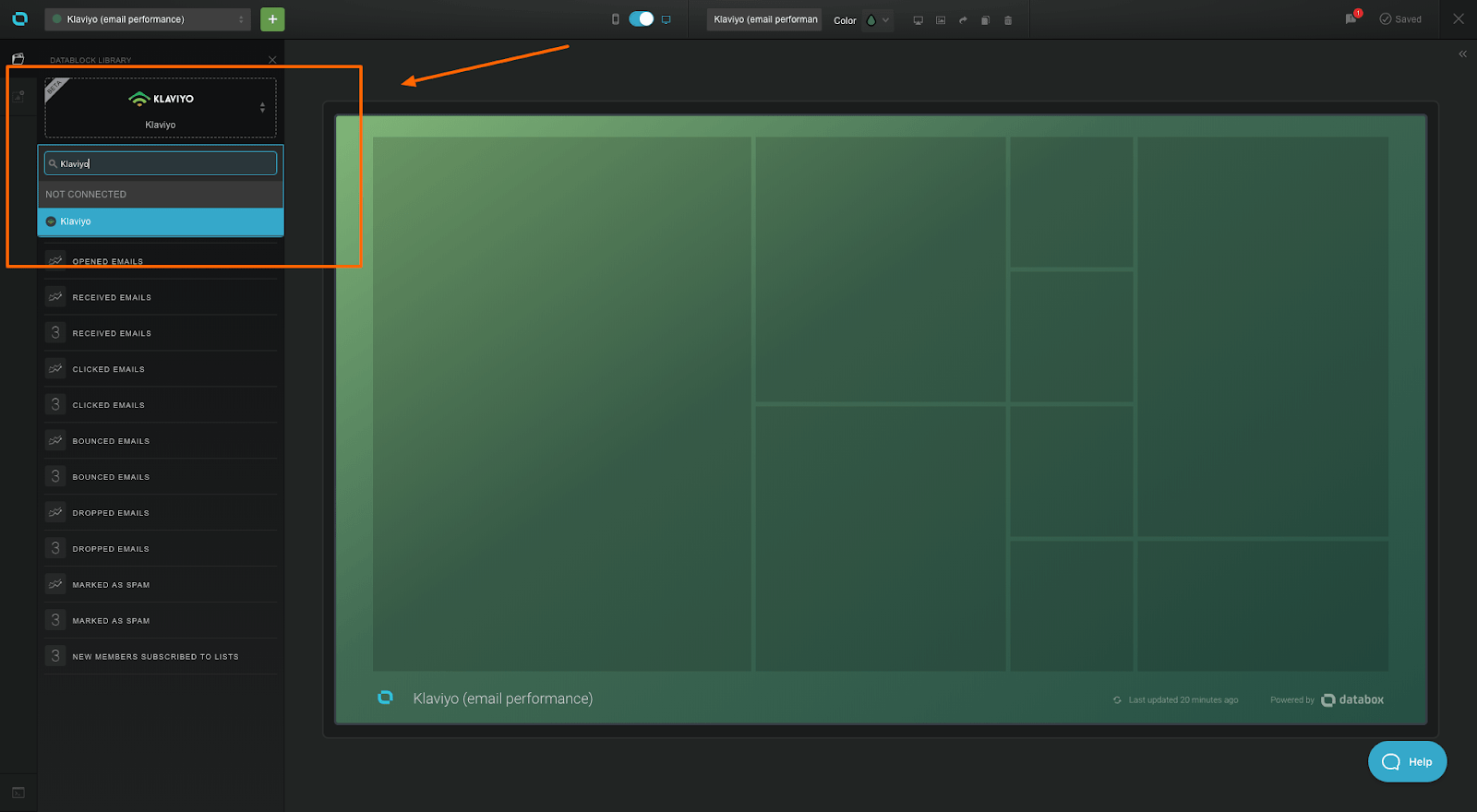Select the mobile phone view icon
Screen dimensions: 1477x812
point(616,19)
